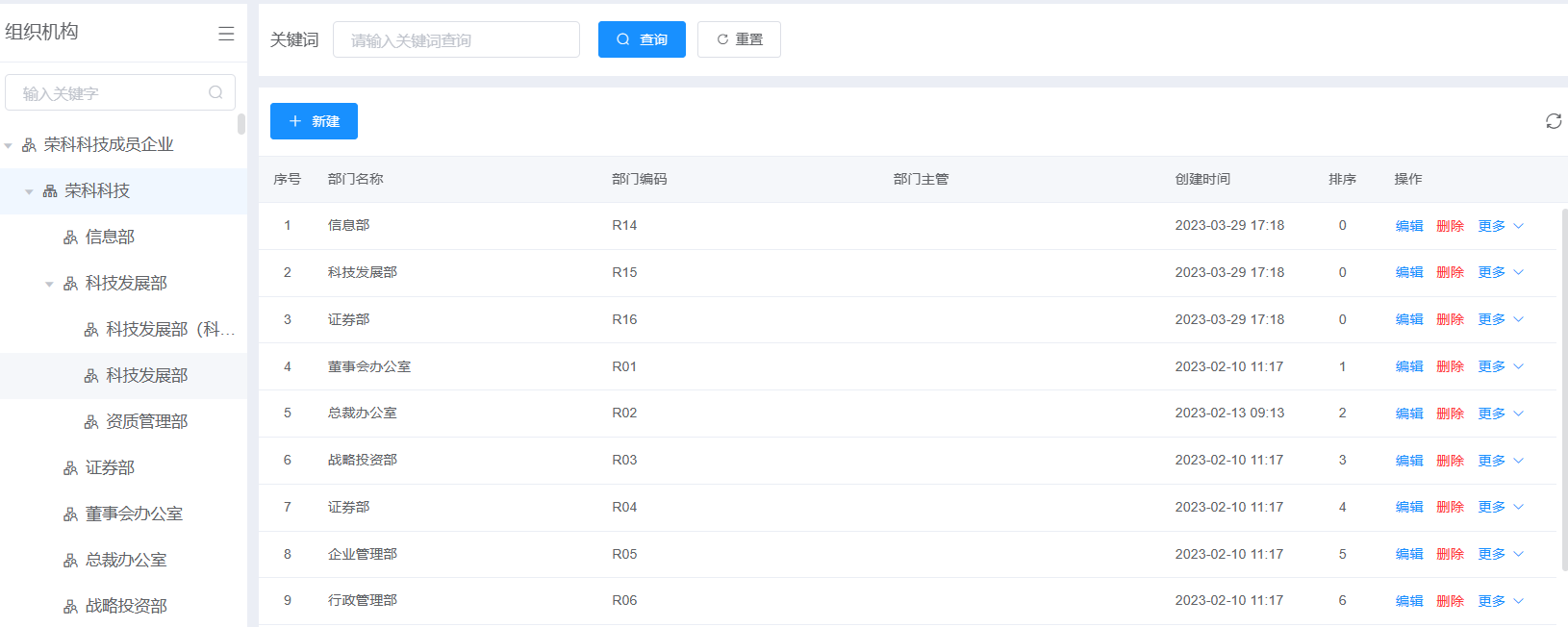Viewport: 1568px width, 627px height.
Task: Click the 战略投资部 tree node icon
Action: pyautogui.click(x=70, y=607)
